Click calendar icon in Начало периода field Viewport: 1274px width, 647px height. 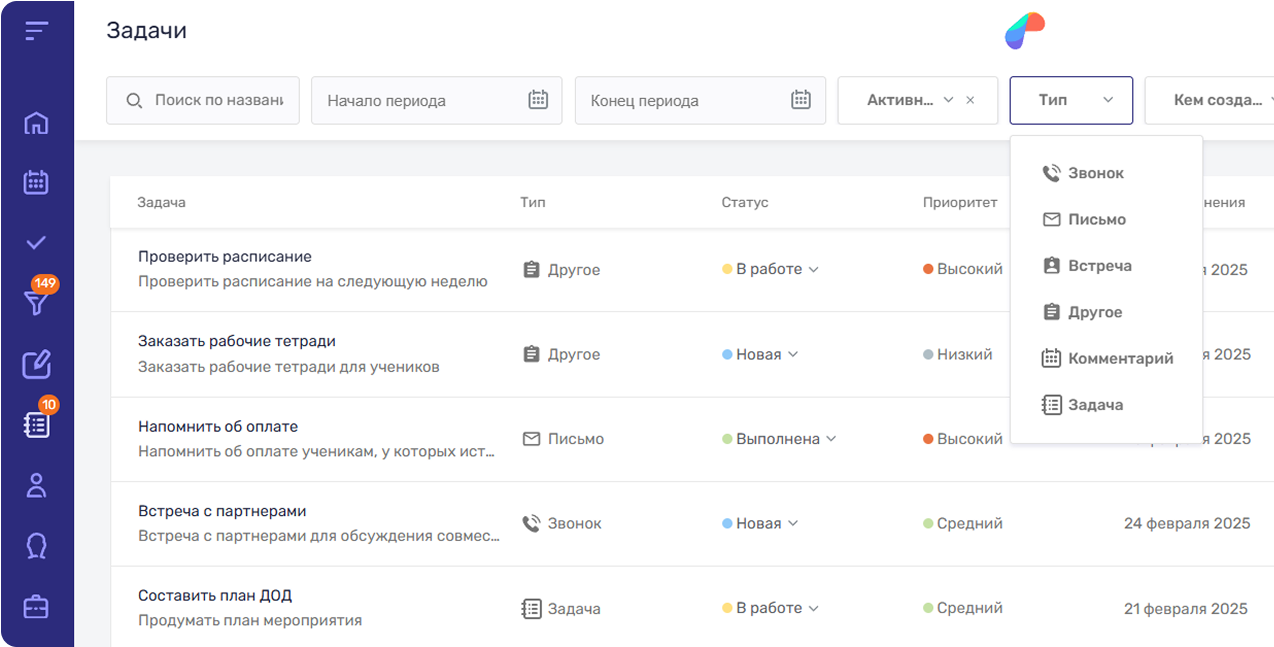[x=538, y=100]
